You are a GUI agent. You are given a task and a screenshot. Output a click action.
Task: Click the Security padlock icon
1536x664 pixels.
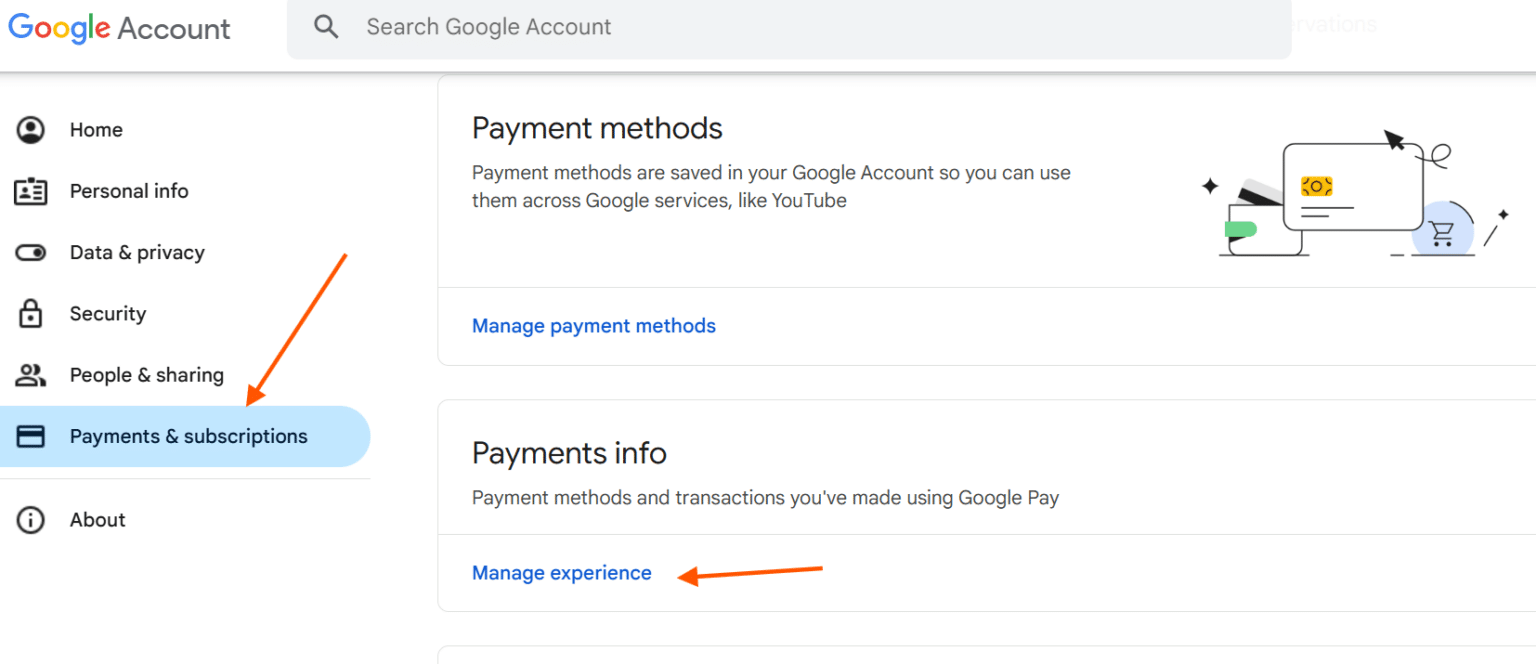pyautogui.click(x=31, y=313)
